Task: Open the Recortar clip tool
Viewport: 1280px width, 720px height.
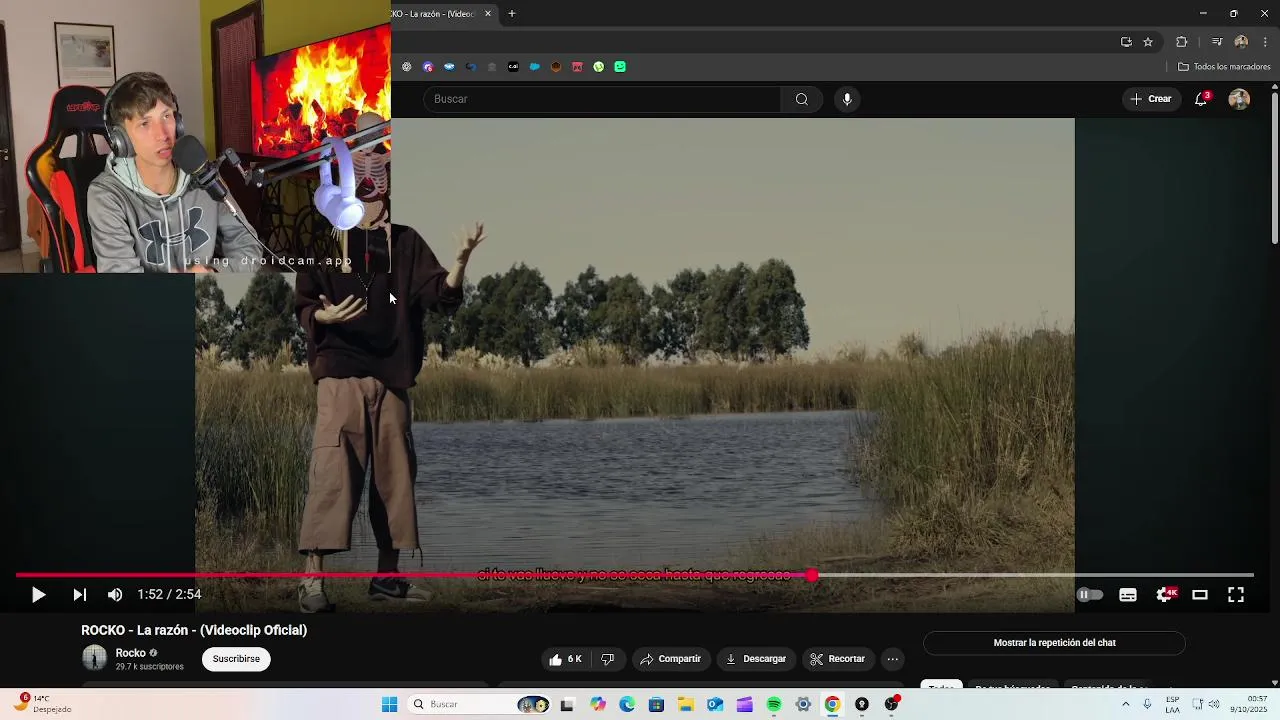Action: click(x=838, y=659)
